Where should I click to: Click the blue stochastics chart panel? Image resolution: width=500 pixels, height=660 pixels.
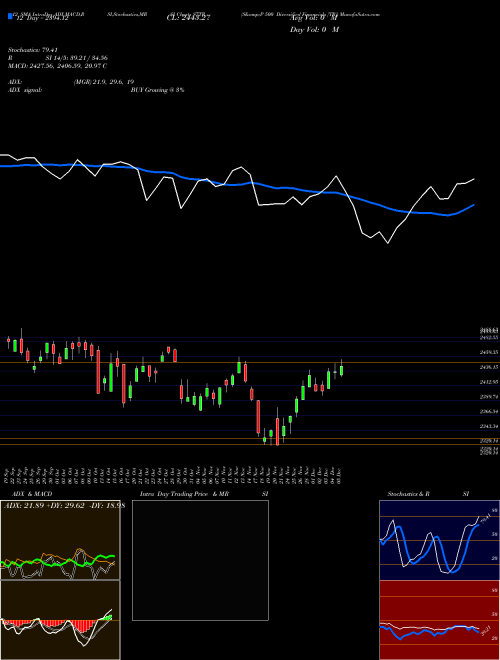click(439, 540)
